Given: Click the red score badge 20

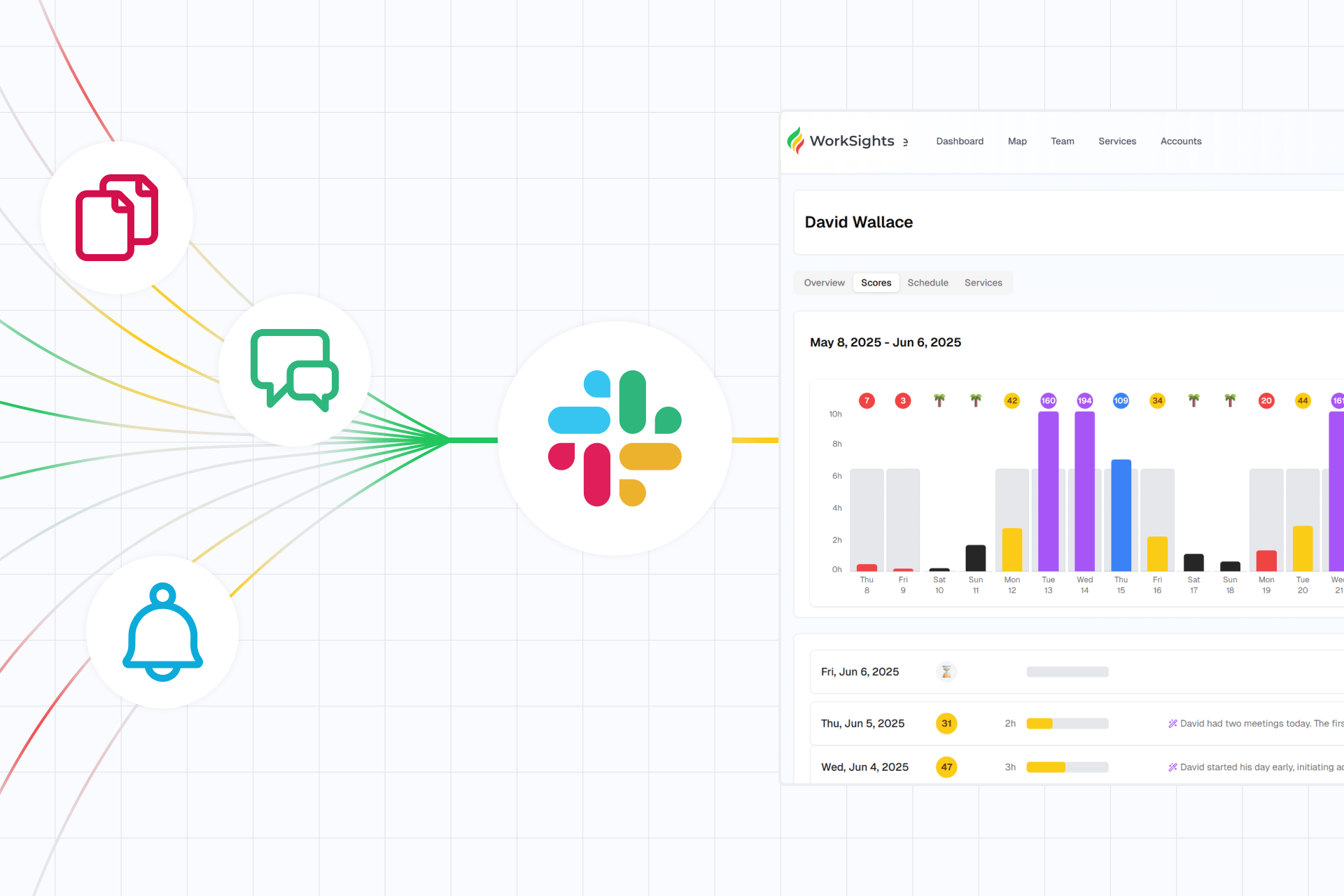Looking at the screenshot, I should click(1266, 400).
